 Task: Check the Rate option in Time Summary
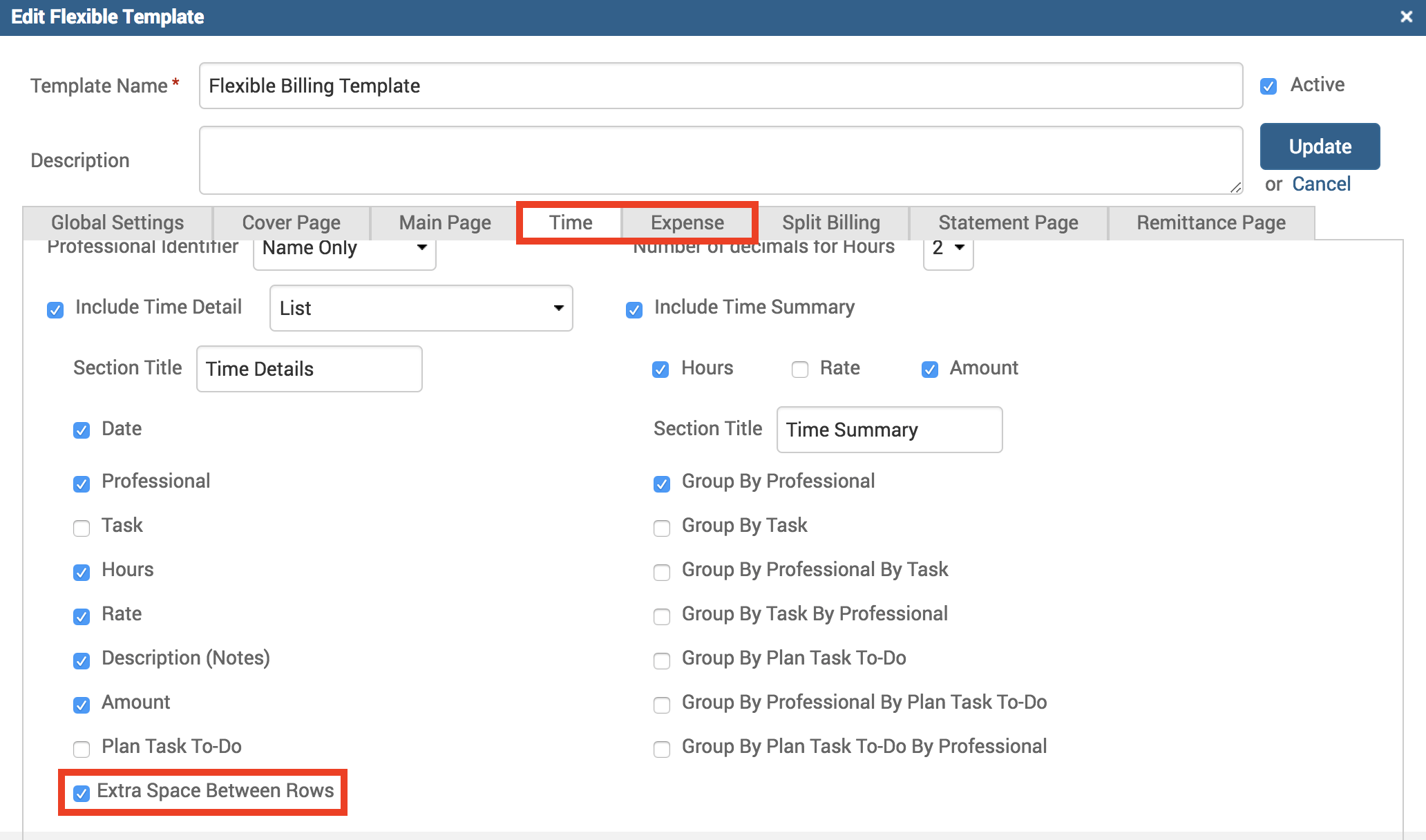tap(800, 370)
